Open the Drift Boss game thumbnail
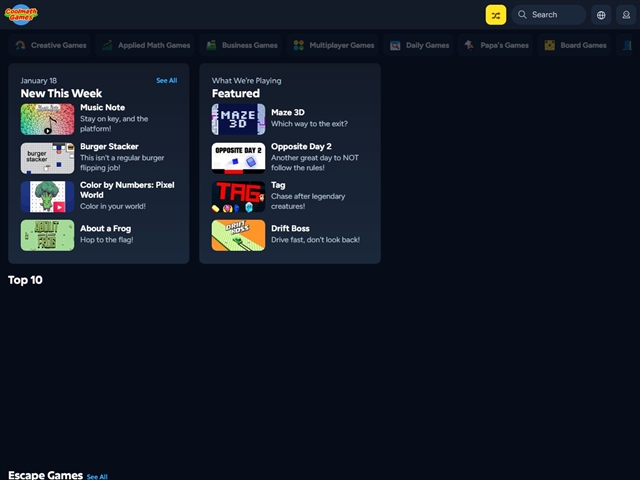 (238, 235)
